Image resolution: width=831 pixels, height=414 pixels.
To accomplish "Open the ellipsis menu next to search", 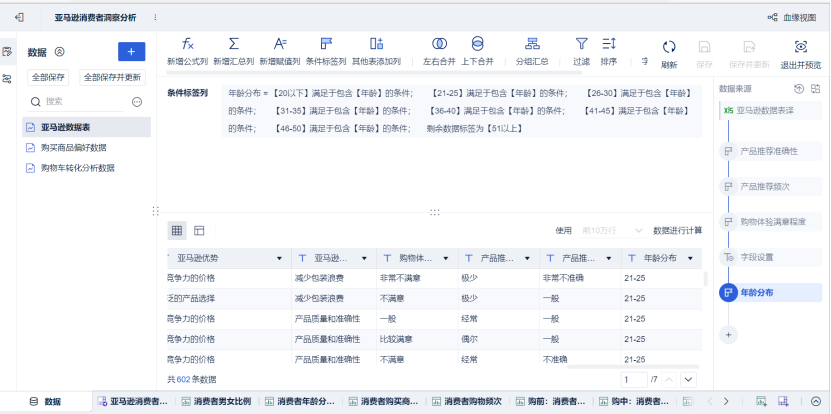I will click(137, 102).
